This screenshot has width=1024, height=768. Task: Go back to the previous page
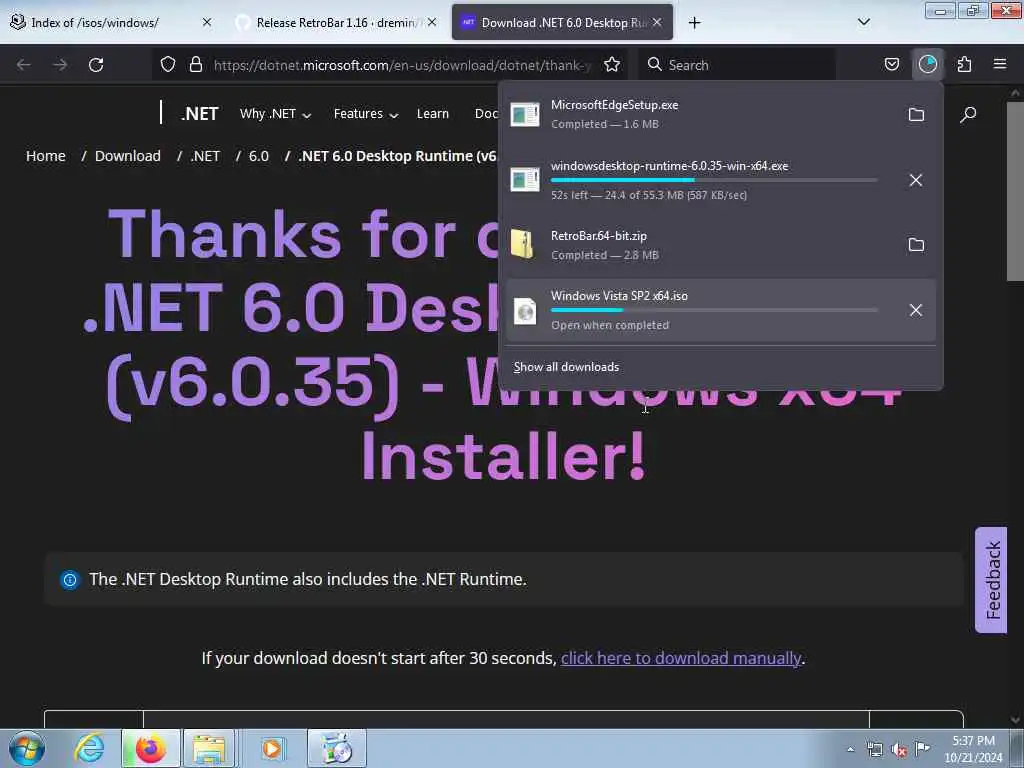(x=24, y=65)
